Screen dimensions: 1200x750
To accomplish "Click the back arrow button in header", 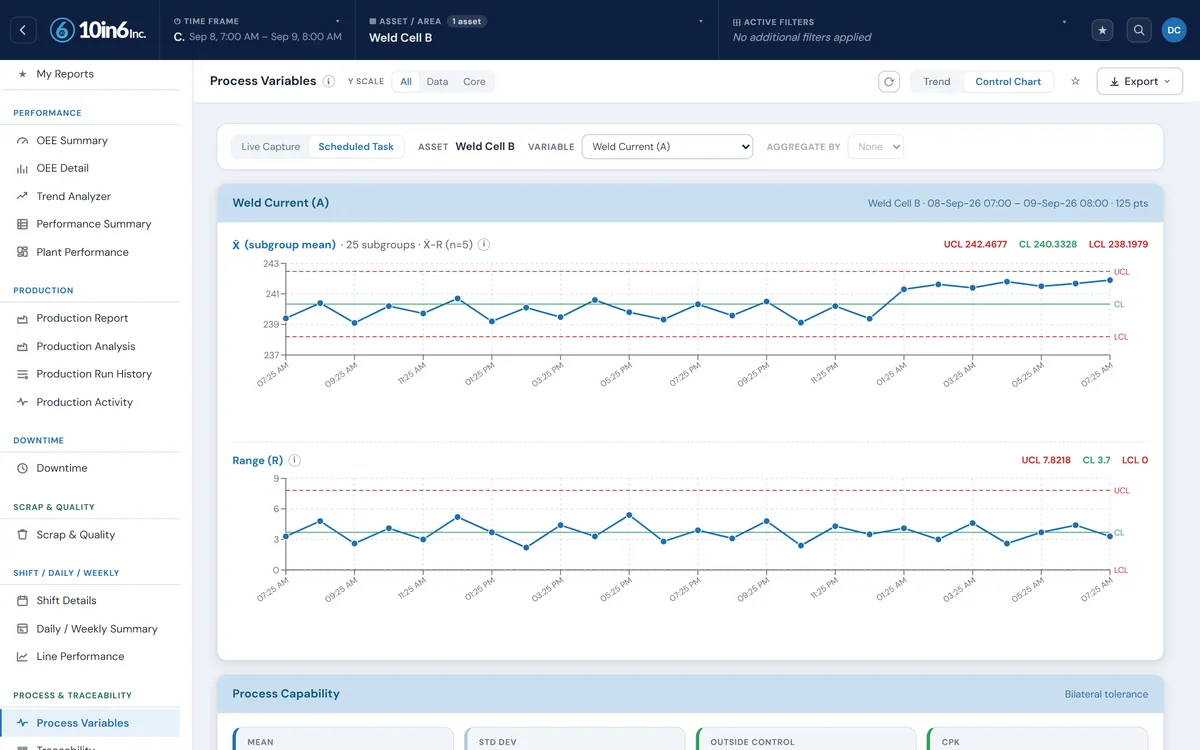I will pos(23,30).
